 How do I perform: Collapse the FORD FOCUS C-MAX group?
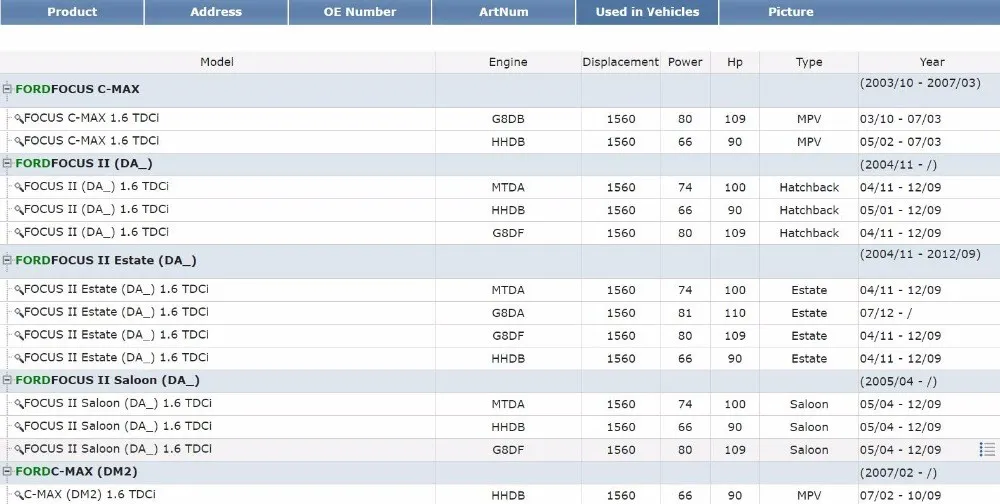point(7,89)
